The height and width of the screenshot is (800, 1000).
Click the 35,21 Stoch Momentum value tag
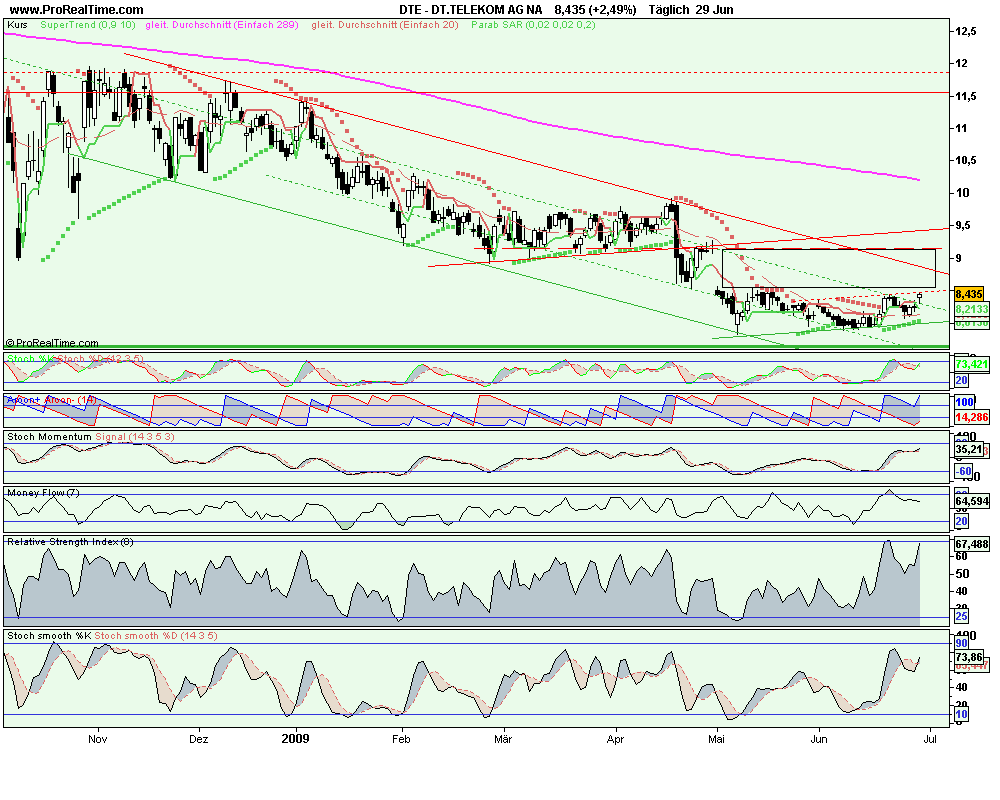coord(969,450)
